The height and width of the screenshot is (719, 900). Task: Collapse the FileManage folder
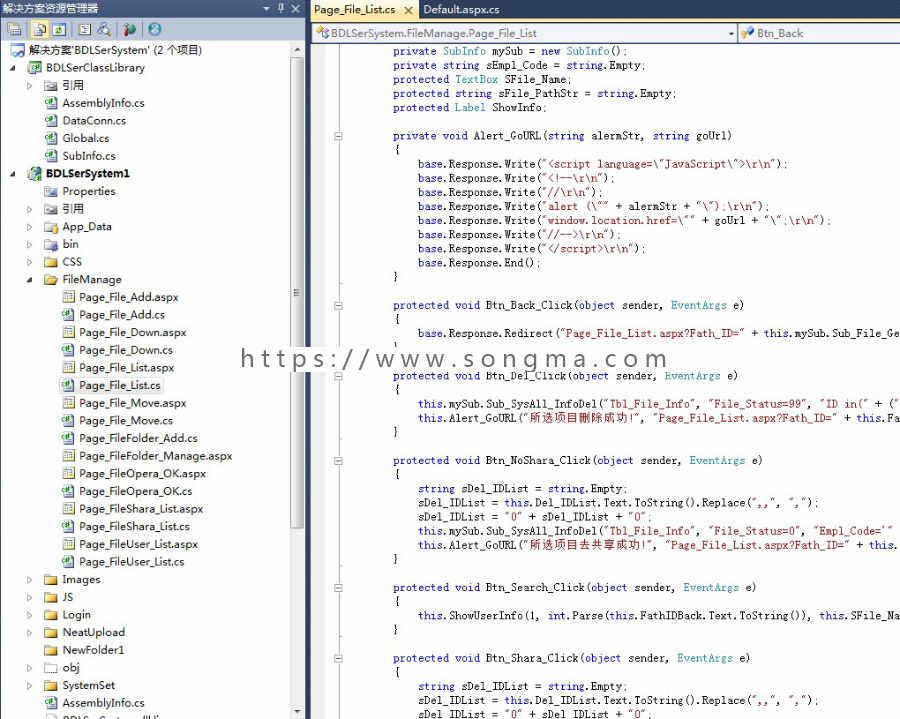(29, 280)
